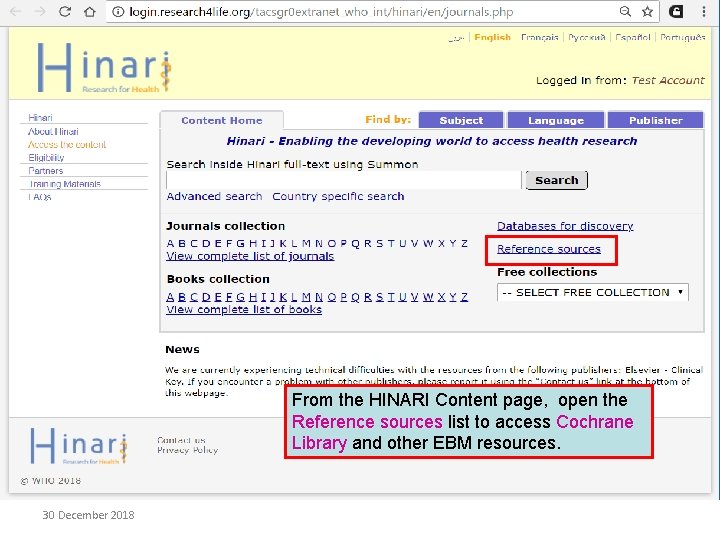Open the Hinari sidebar link
720x540 pixels.
[40, 118]
